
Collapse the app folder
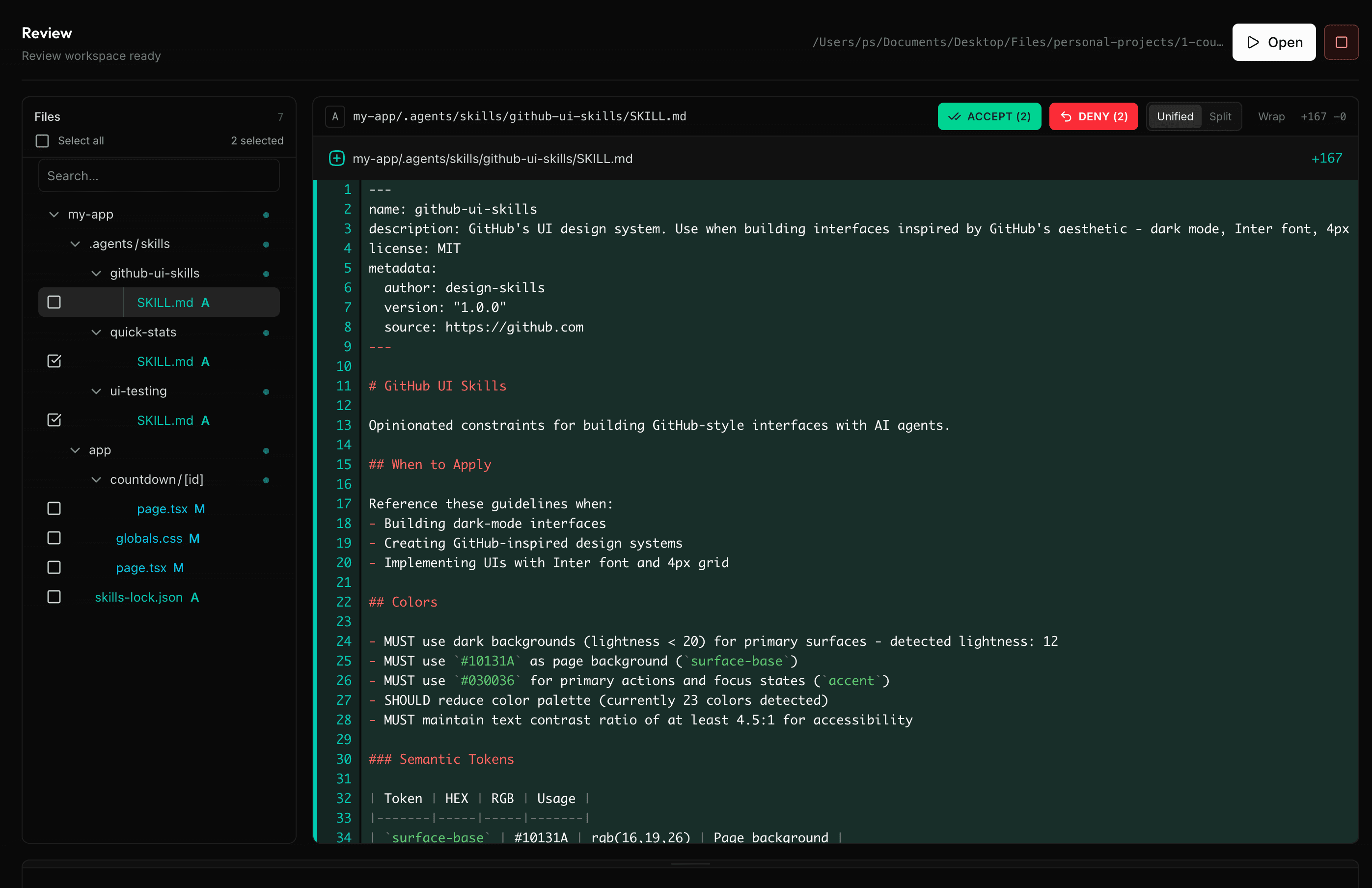click(x=75, y=450)
